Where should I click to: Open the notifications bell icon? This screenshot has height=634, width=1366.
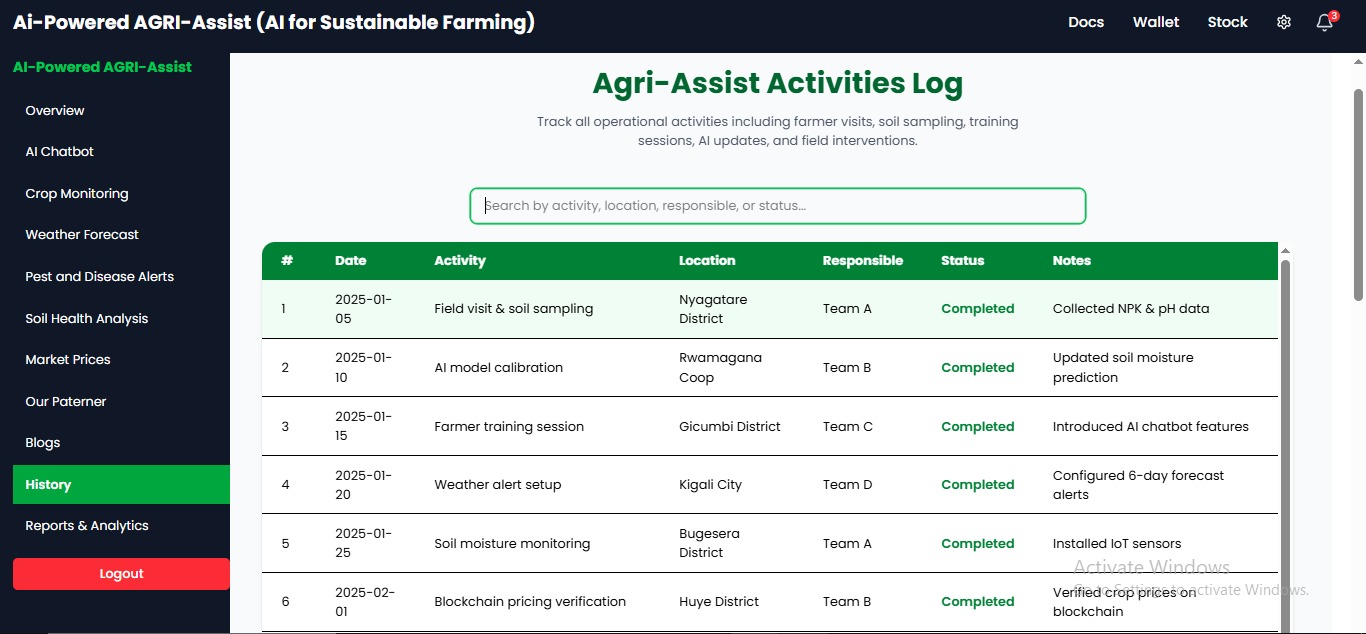coord(1326,22)
